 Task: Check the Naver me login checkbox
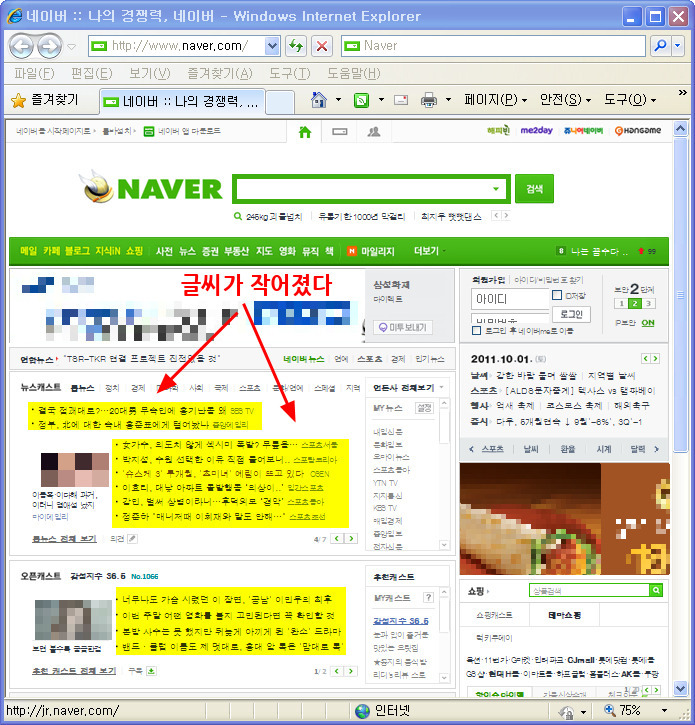[476, 331]
